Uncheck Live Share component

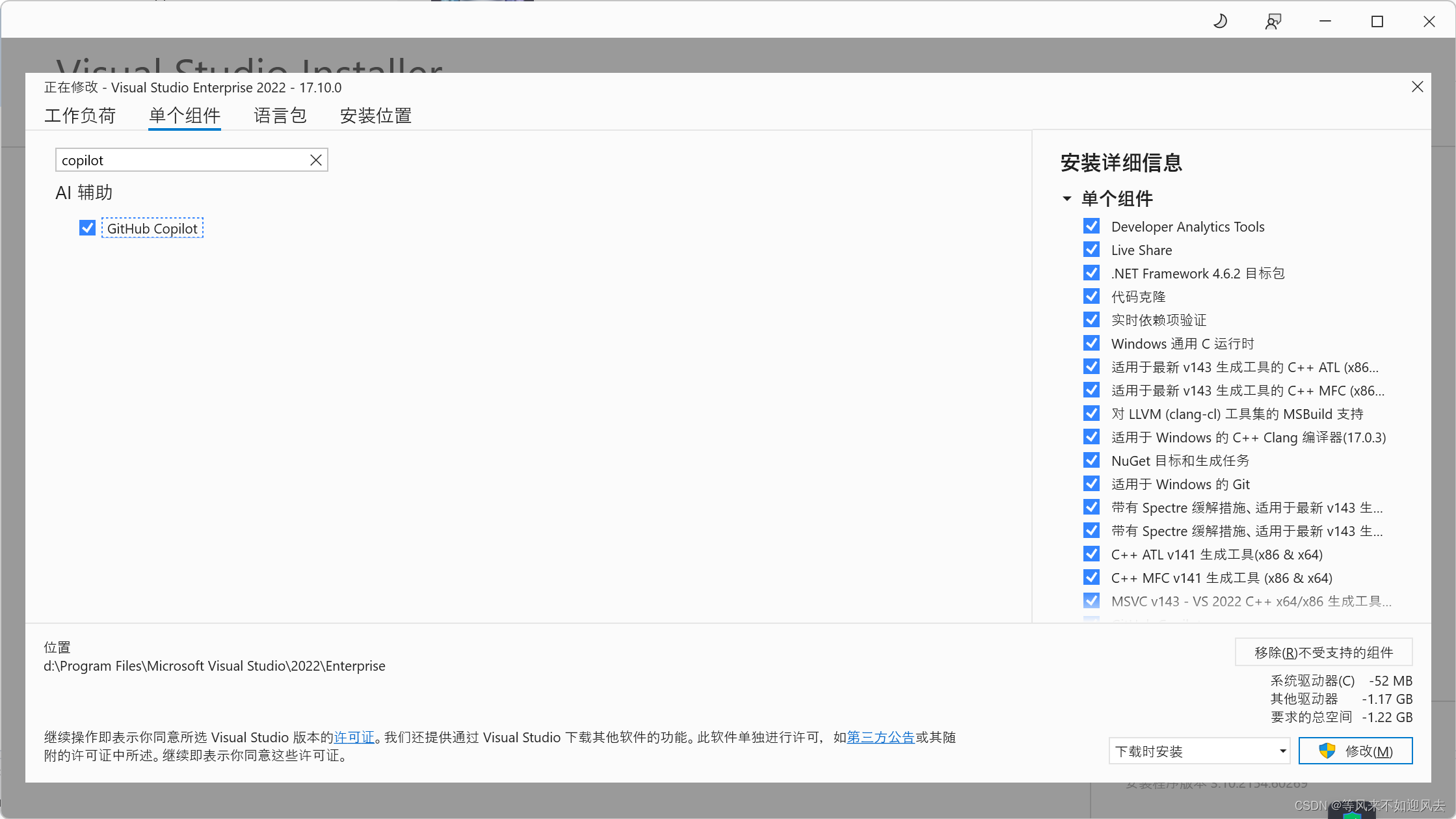[x=1092, y=249]
